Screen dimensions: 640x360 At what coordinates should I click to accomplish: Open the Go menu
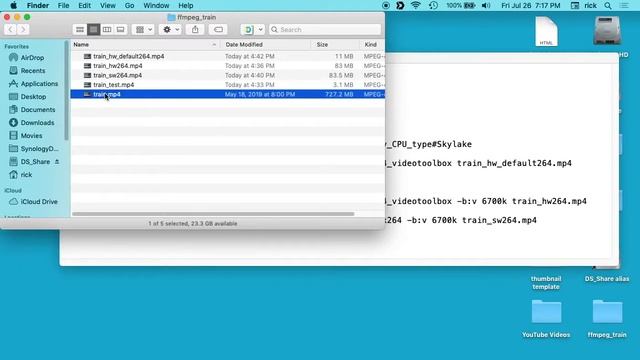click(x=129, y=6)
